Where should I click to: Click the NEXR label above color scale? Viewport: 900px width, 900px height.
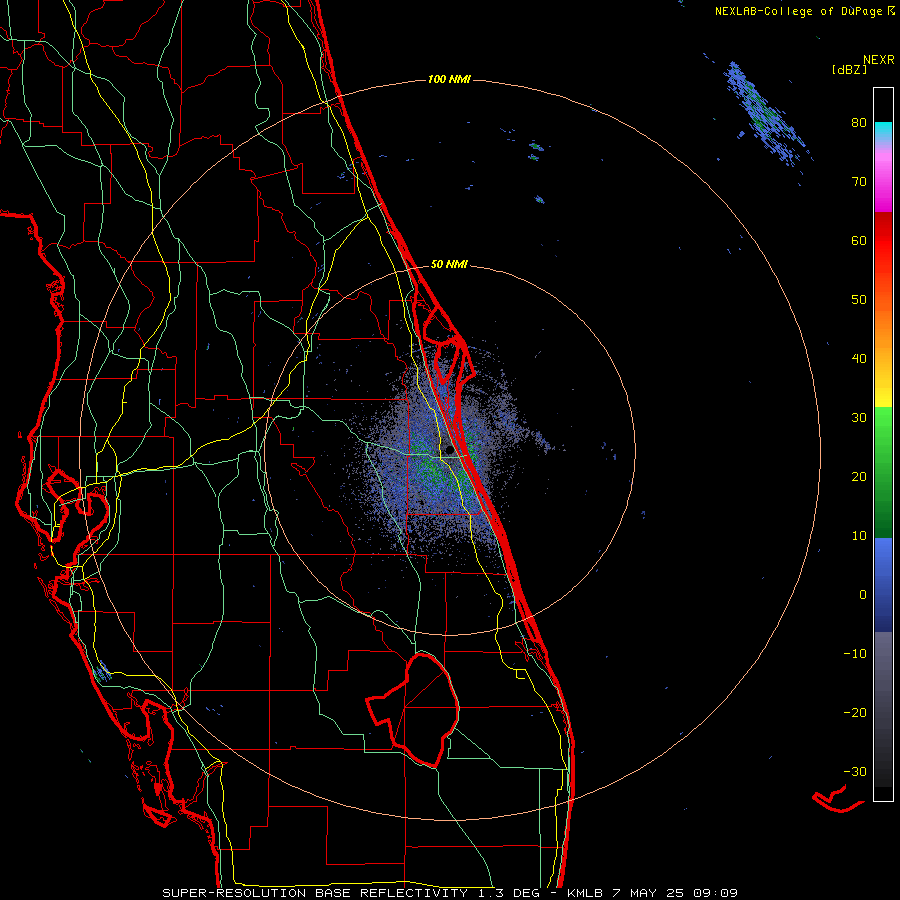click(x=879, y=60)
